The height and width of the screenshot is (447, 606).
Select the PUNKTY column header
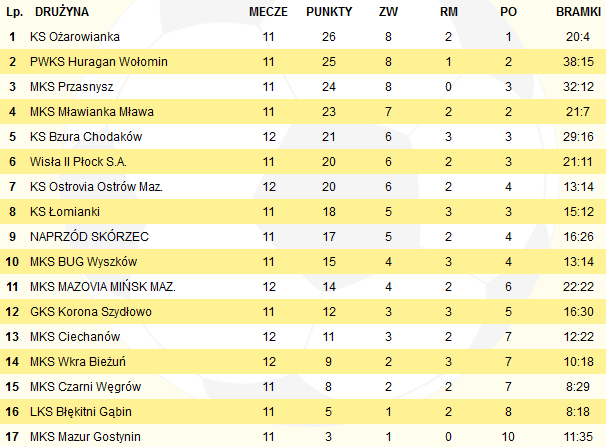(329, 12)
